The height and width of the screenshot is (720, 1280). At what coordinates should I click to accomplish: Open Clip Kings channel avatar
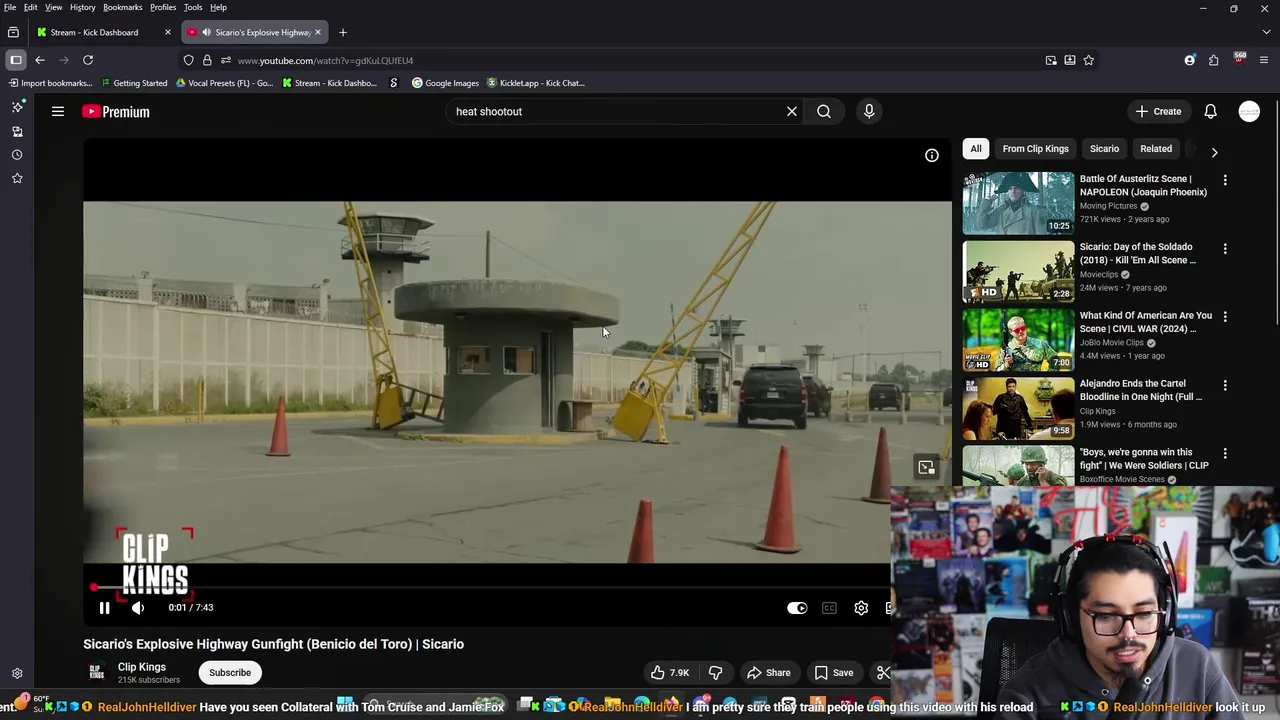click(x=96, y=672)
